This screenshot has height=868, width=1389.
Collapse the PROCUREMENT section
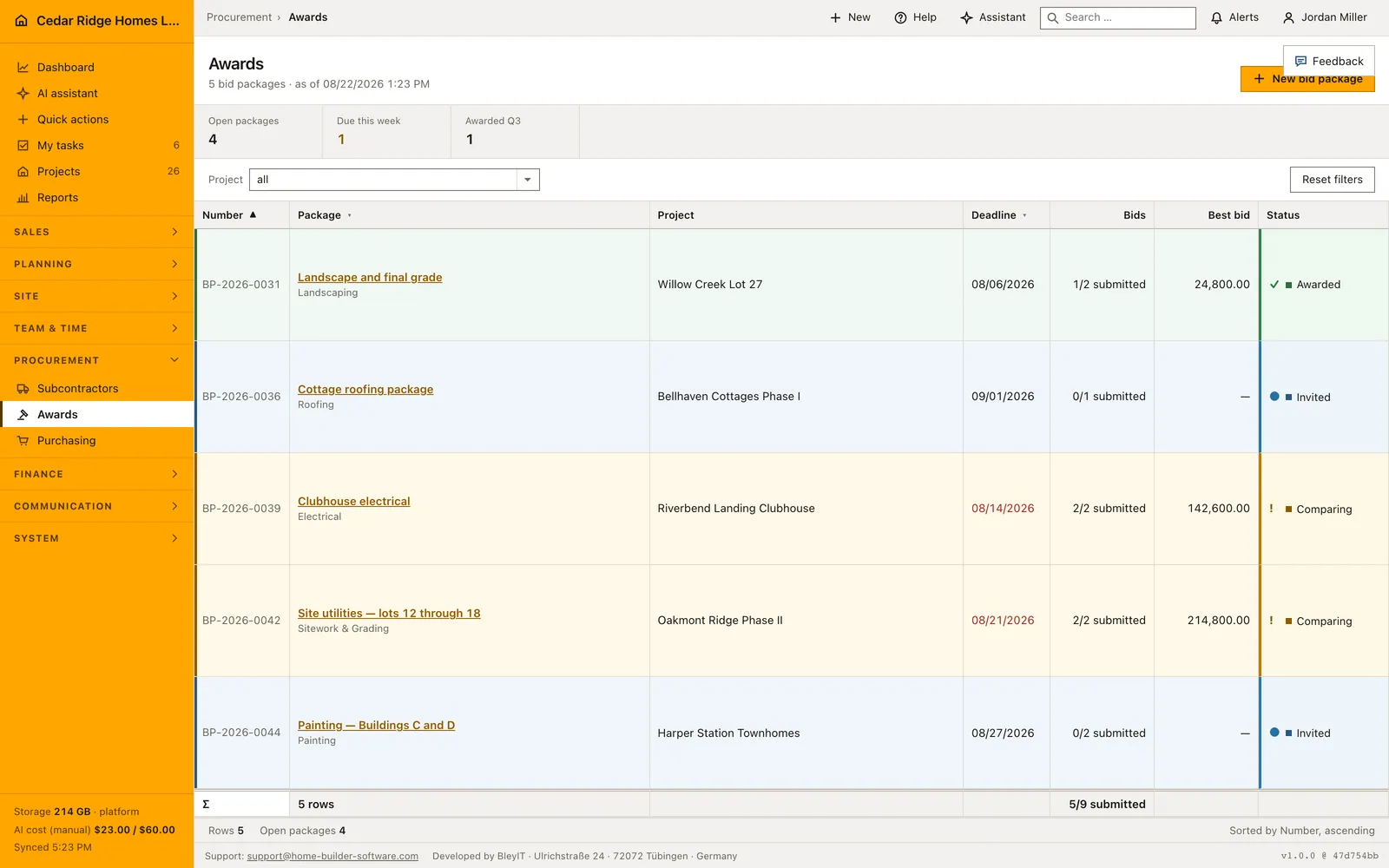(96, 360)
